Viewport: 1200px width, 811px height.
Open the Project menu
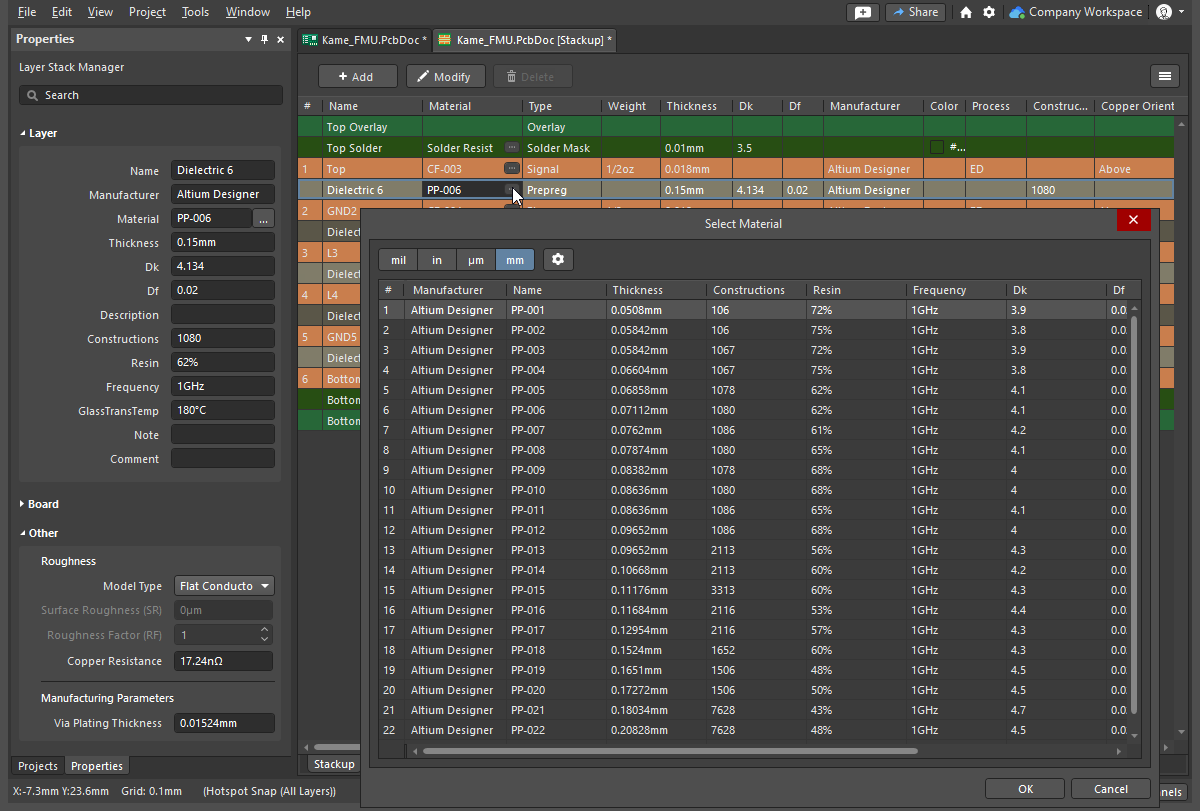(x=147, y=12)
